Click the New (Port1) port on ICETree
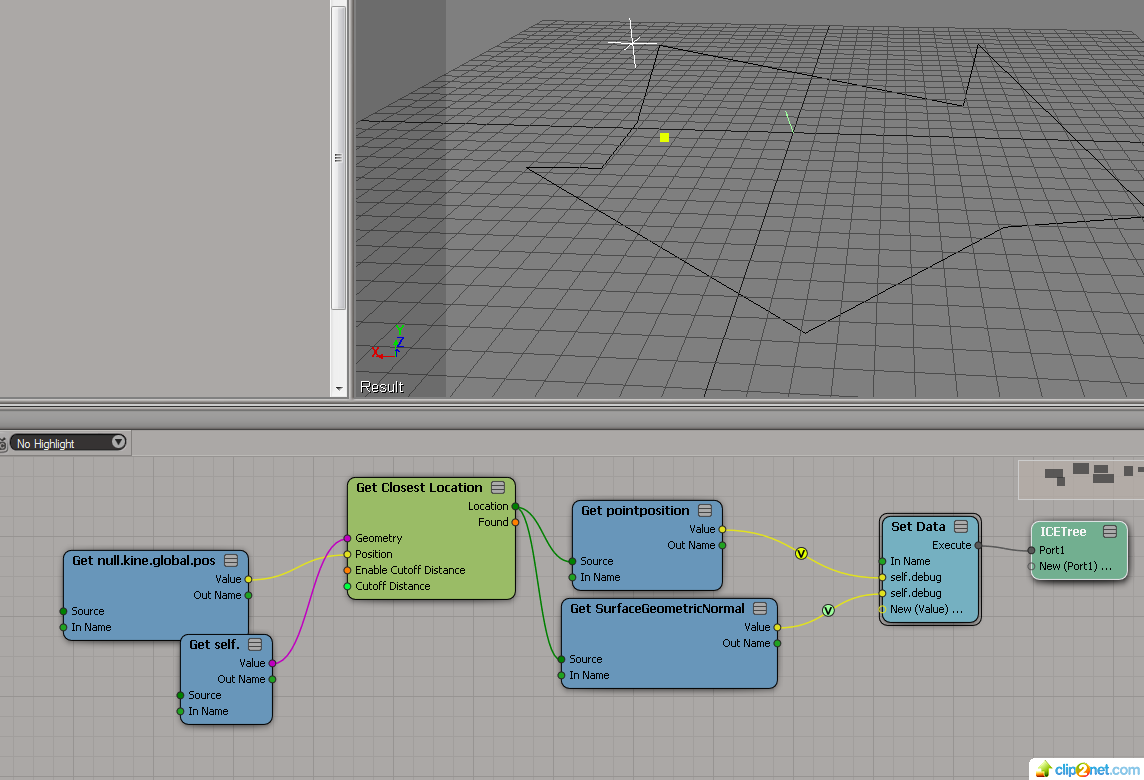 click(x=1031, y=566)
